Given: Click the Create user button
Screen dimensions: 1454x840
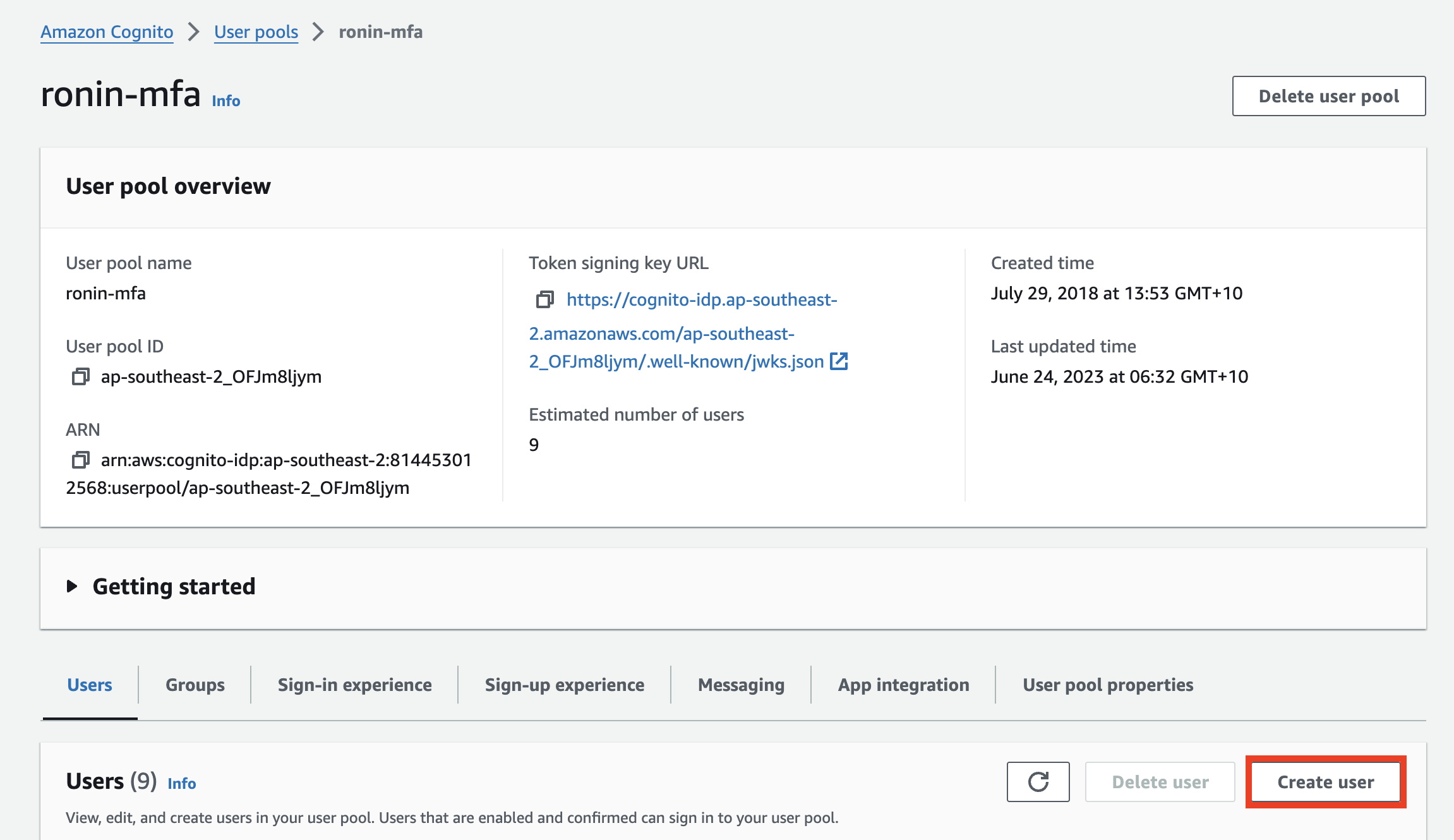Looking at the screenshot, I should (x=1325, y=782).
